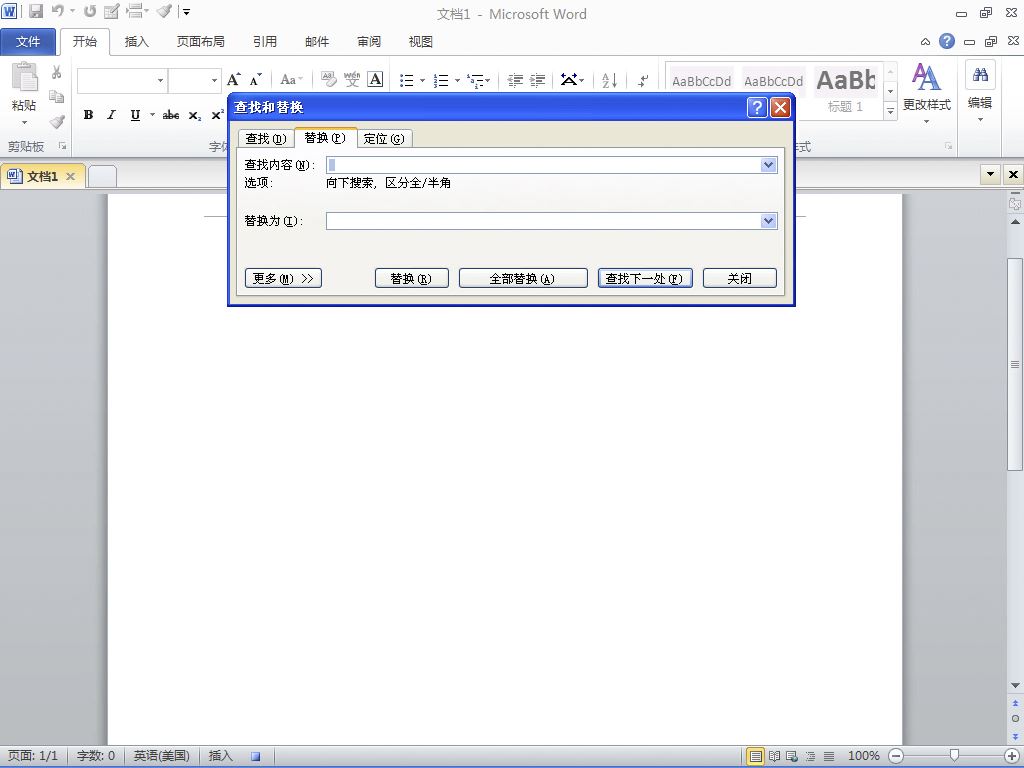Switch to the References (引用) tab
Screen dimensions: 1024x768
click(x=264, y=42)
